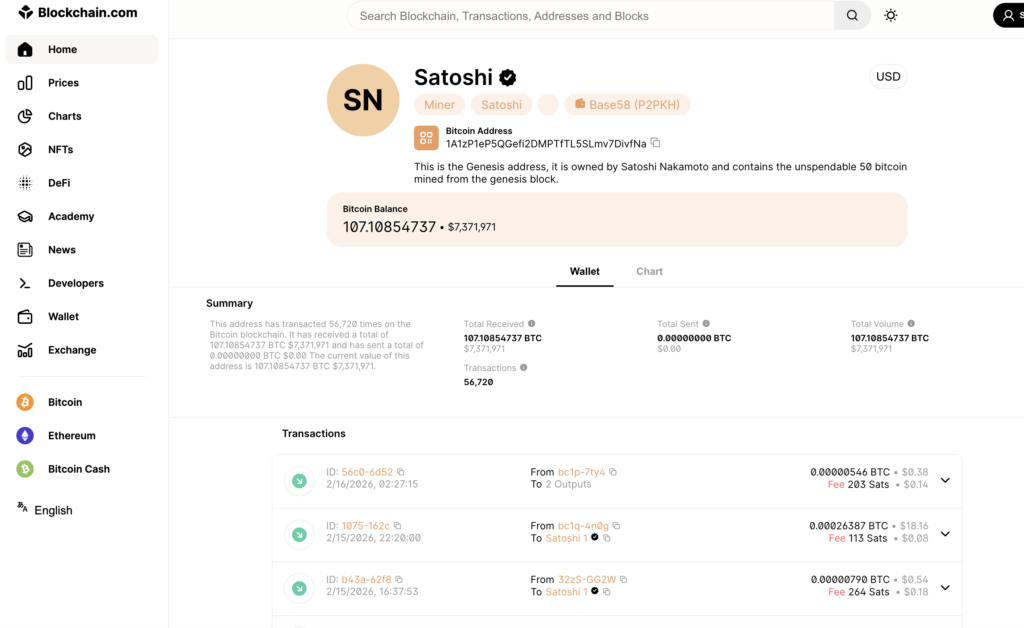This screenshot has width=1024, height=628.
Task: Select the Wallet tab
Action: pyautogui.click(x=585, y=272)
